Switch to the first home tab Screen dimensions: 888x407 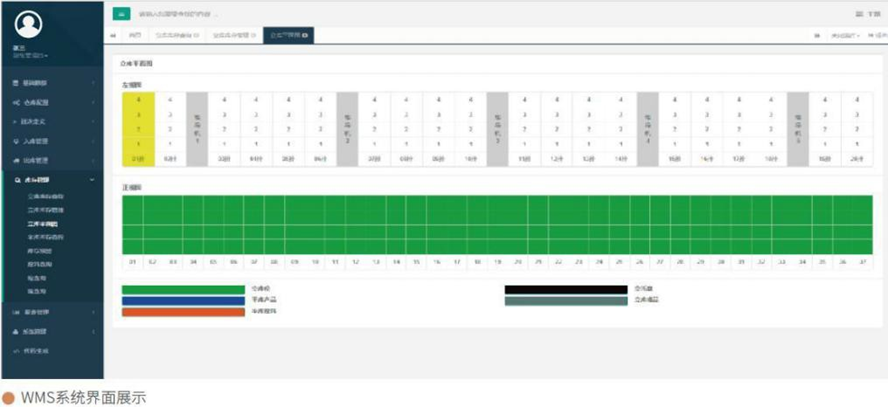click(x=134, y=35)
